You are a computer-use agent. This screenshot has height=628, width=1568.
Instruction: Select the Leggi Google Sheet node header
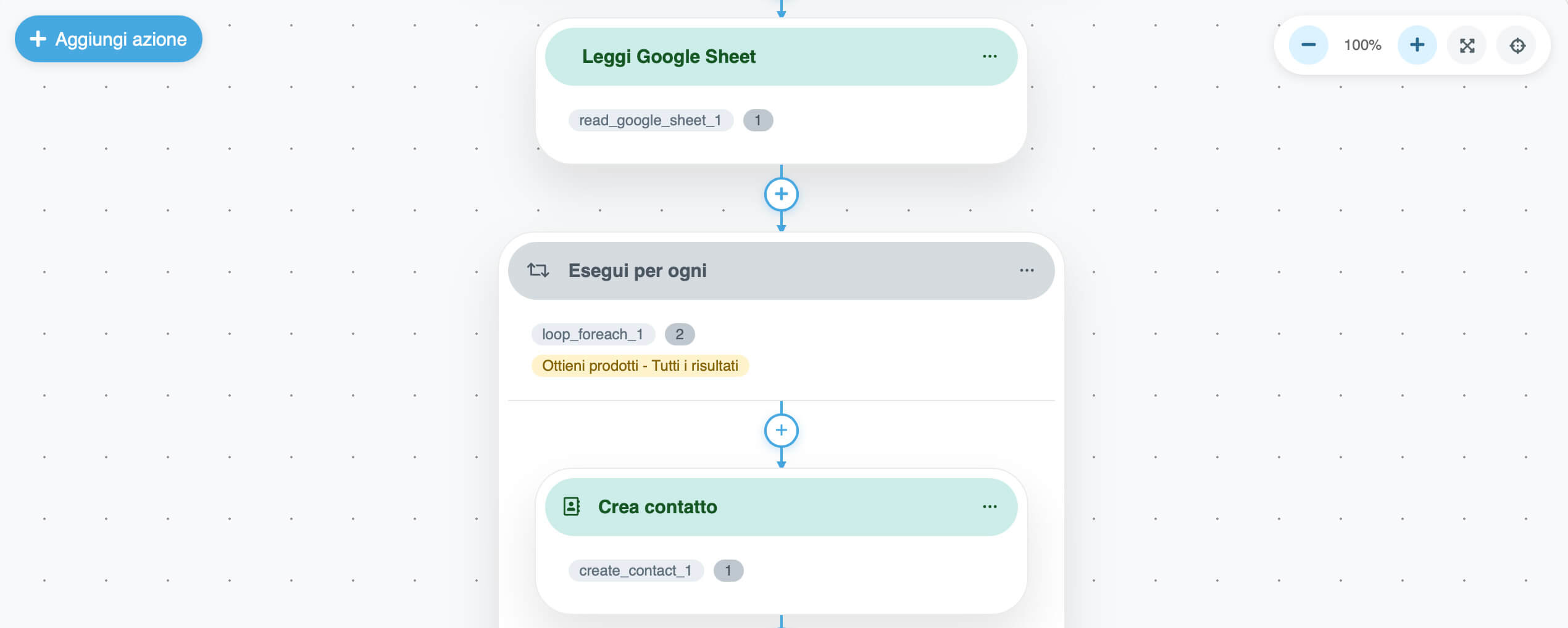coord(669,57)
